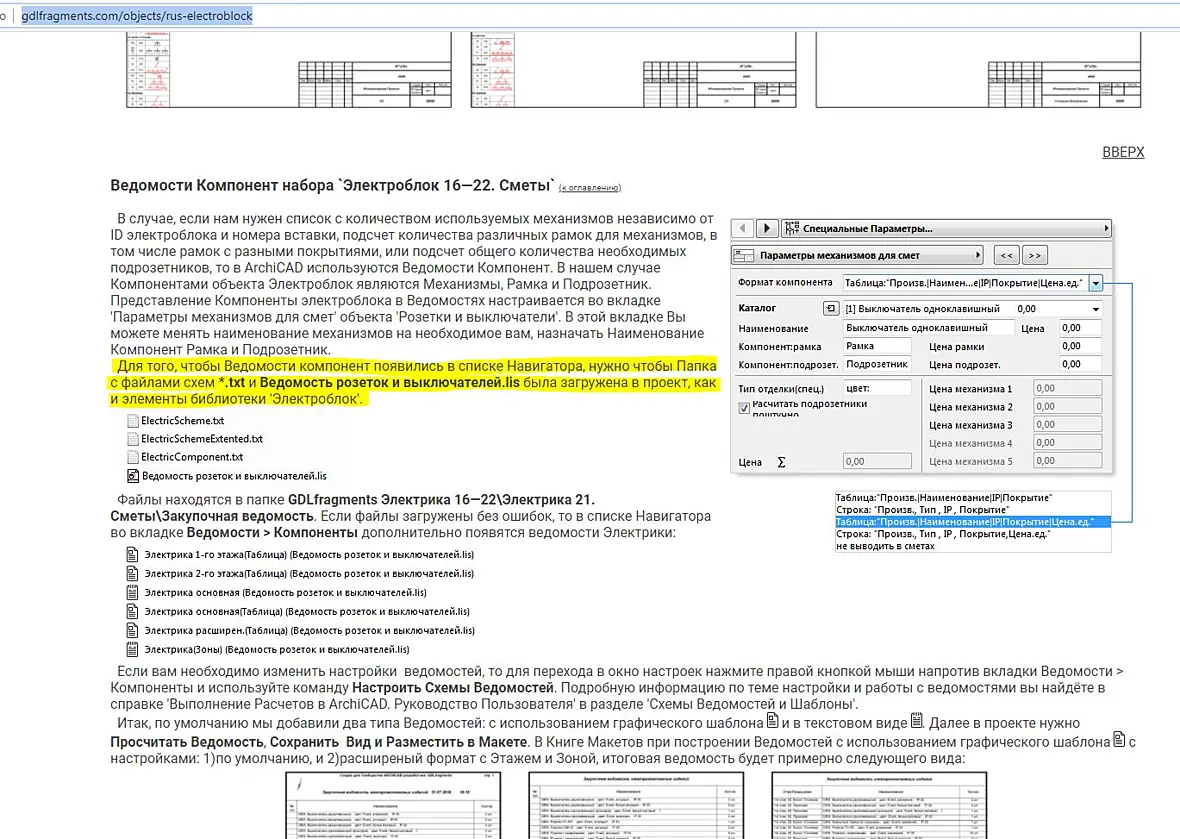Viewport: 1180px width, 839px height.
Task: Click the ElectricComponent.txt file icon
Action: 133,457
